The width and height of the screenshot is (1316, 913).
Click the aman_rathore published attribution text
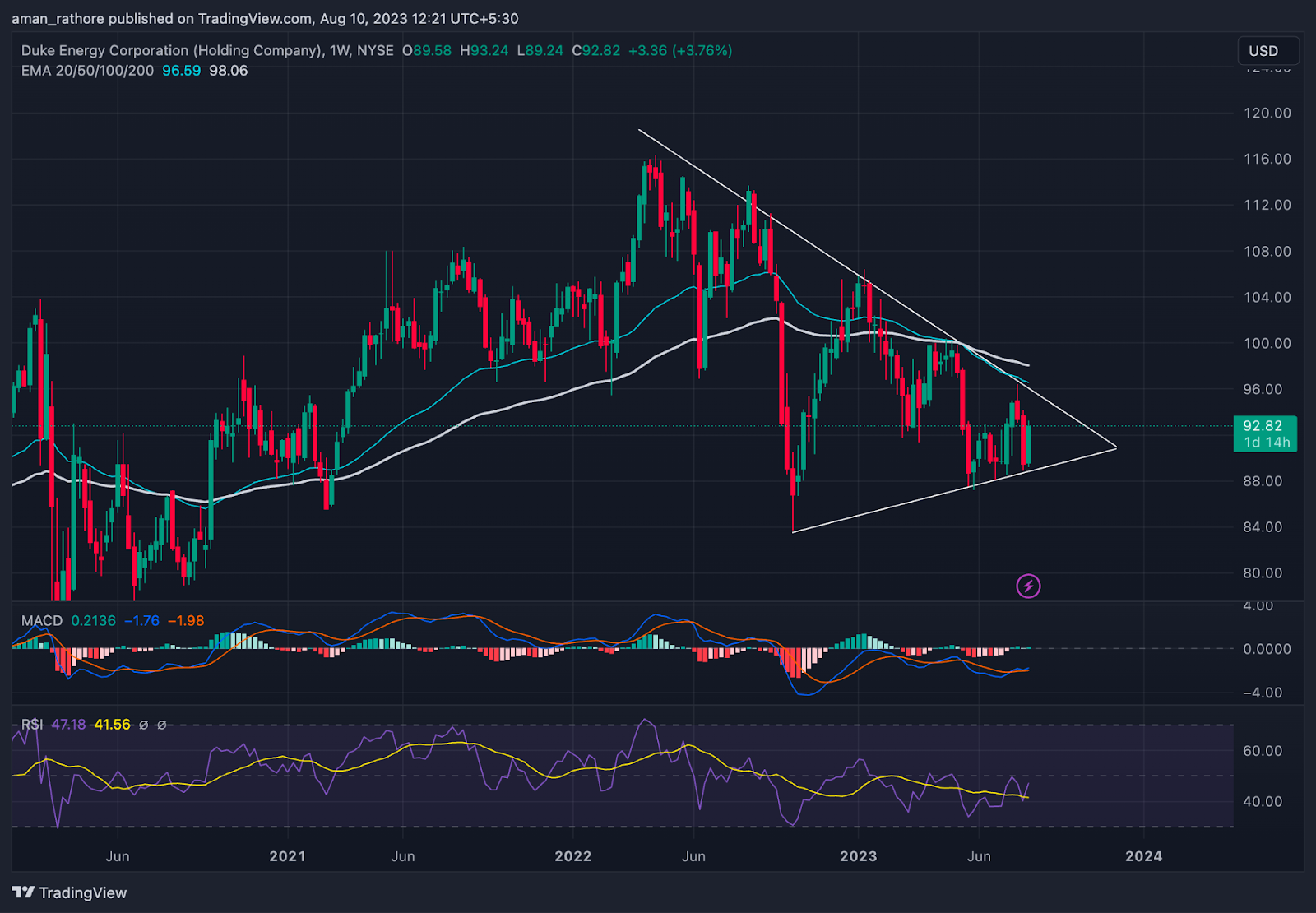pyautogui.click(x=265, y=18)
